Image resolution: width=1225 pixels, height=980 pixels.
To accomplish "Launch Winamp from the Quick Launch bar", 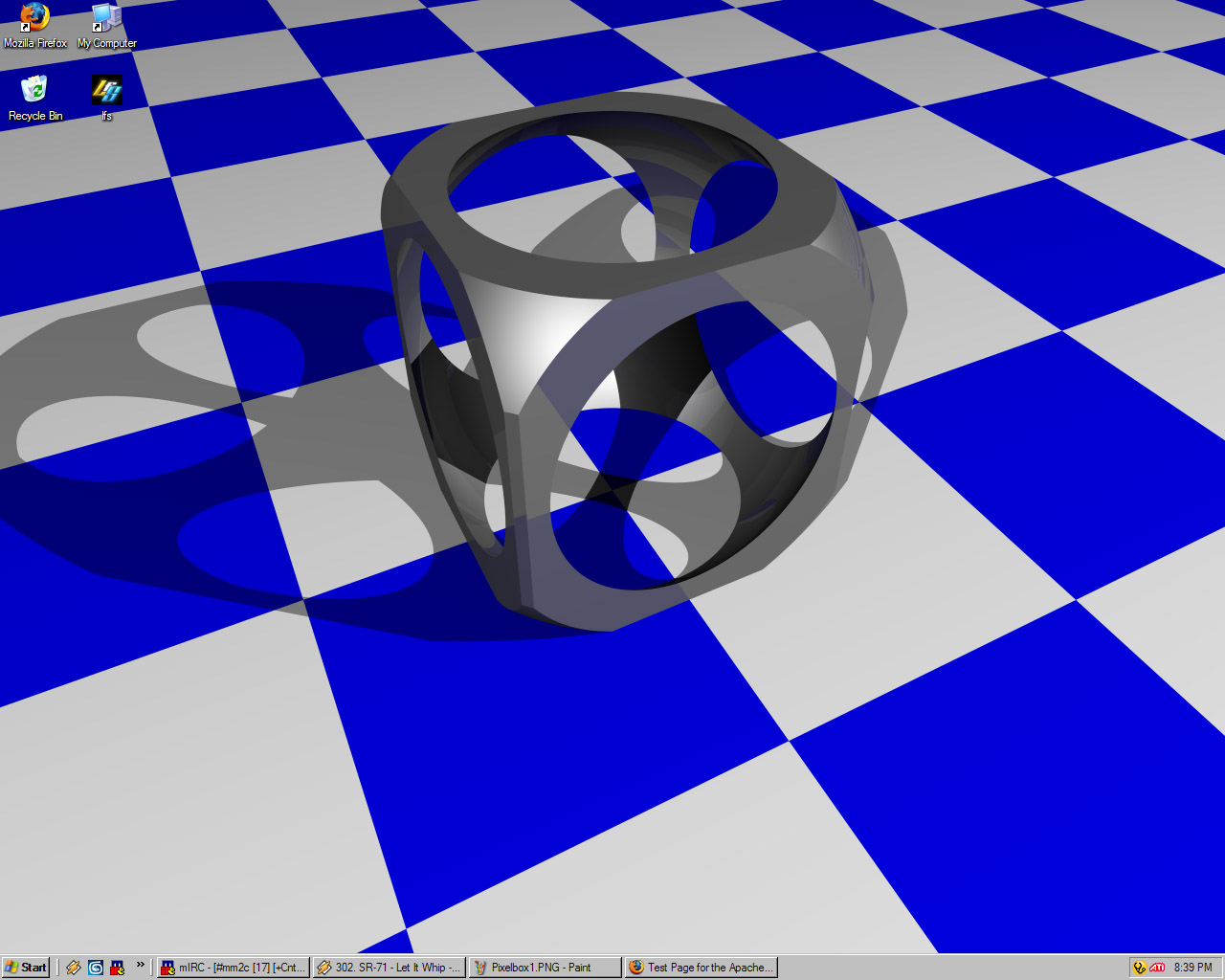I will click(74, 968).
